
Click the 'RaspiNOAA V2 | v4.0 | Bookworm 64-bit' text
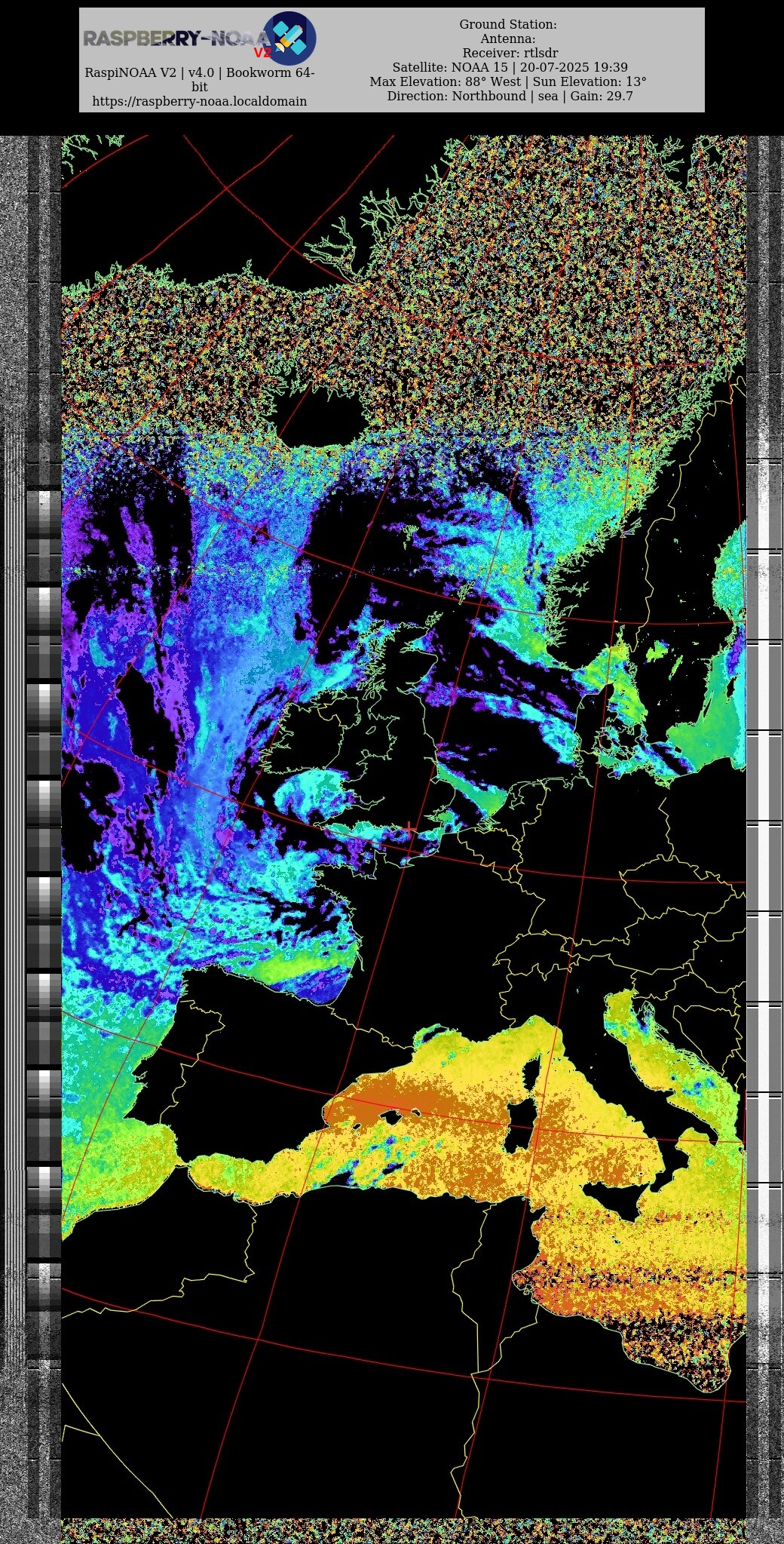(199, 80)
